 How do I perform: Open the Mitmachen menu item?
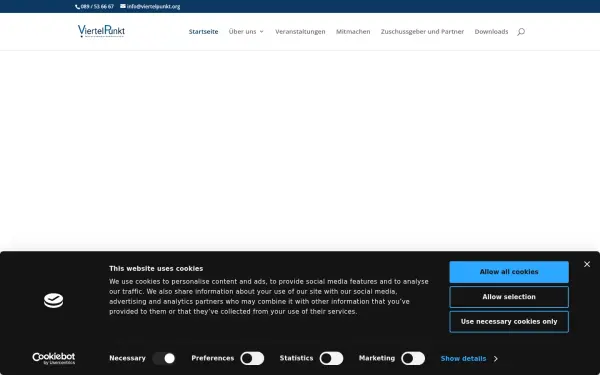[353, 32]
